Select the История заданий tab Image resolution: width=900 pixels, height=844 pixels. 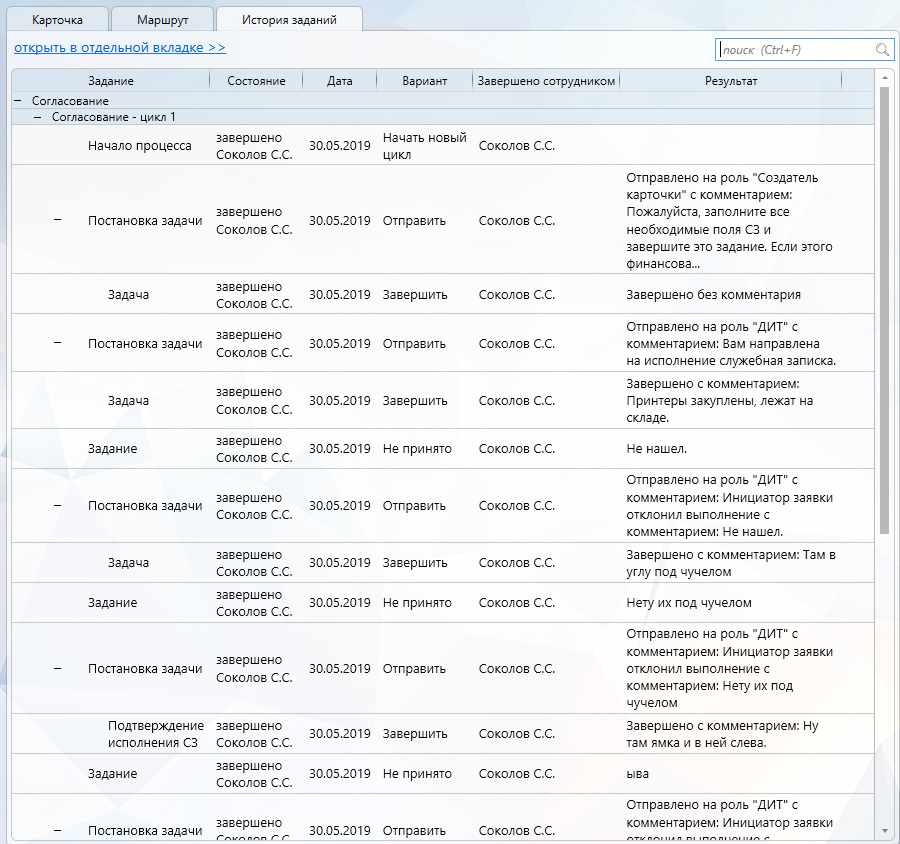pyautogui.click(x=288, y=20)
